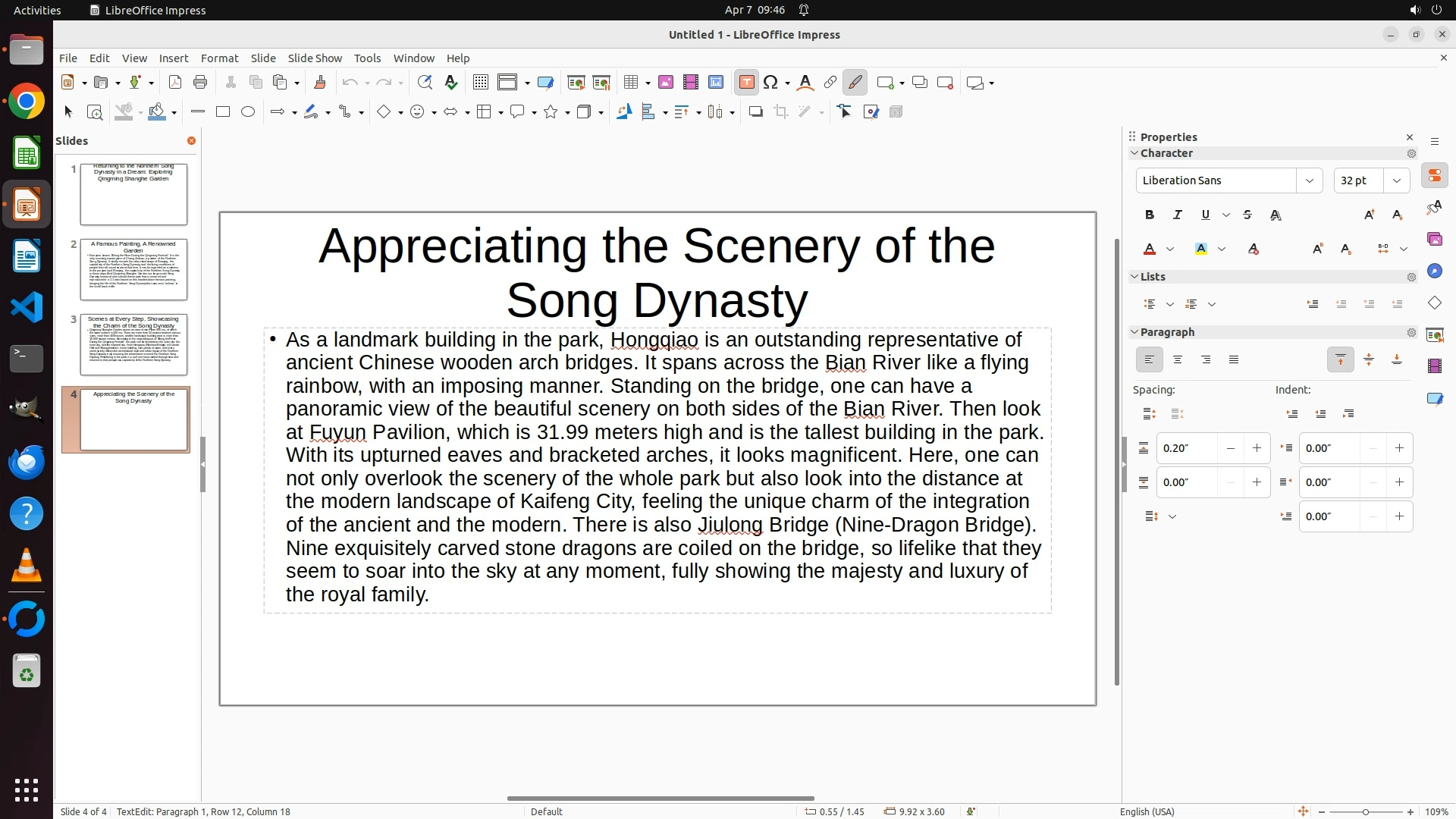The width and height of the screenshot is (1456, 819).
Task: Expand the Liberation Sans font name list
Action: coord(1309,180)
